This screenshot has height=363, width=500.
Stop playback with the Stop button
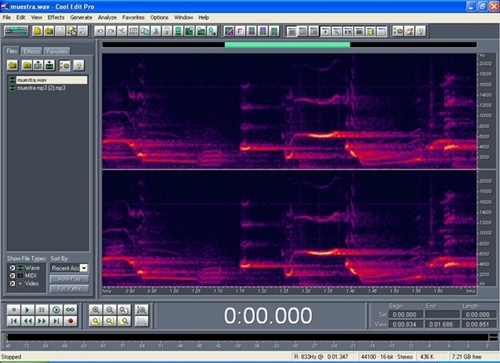(x=13, y=310)
